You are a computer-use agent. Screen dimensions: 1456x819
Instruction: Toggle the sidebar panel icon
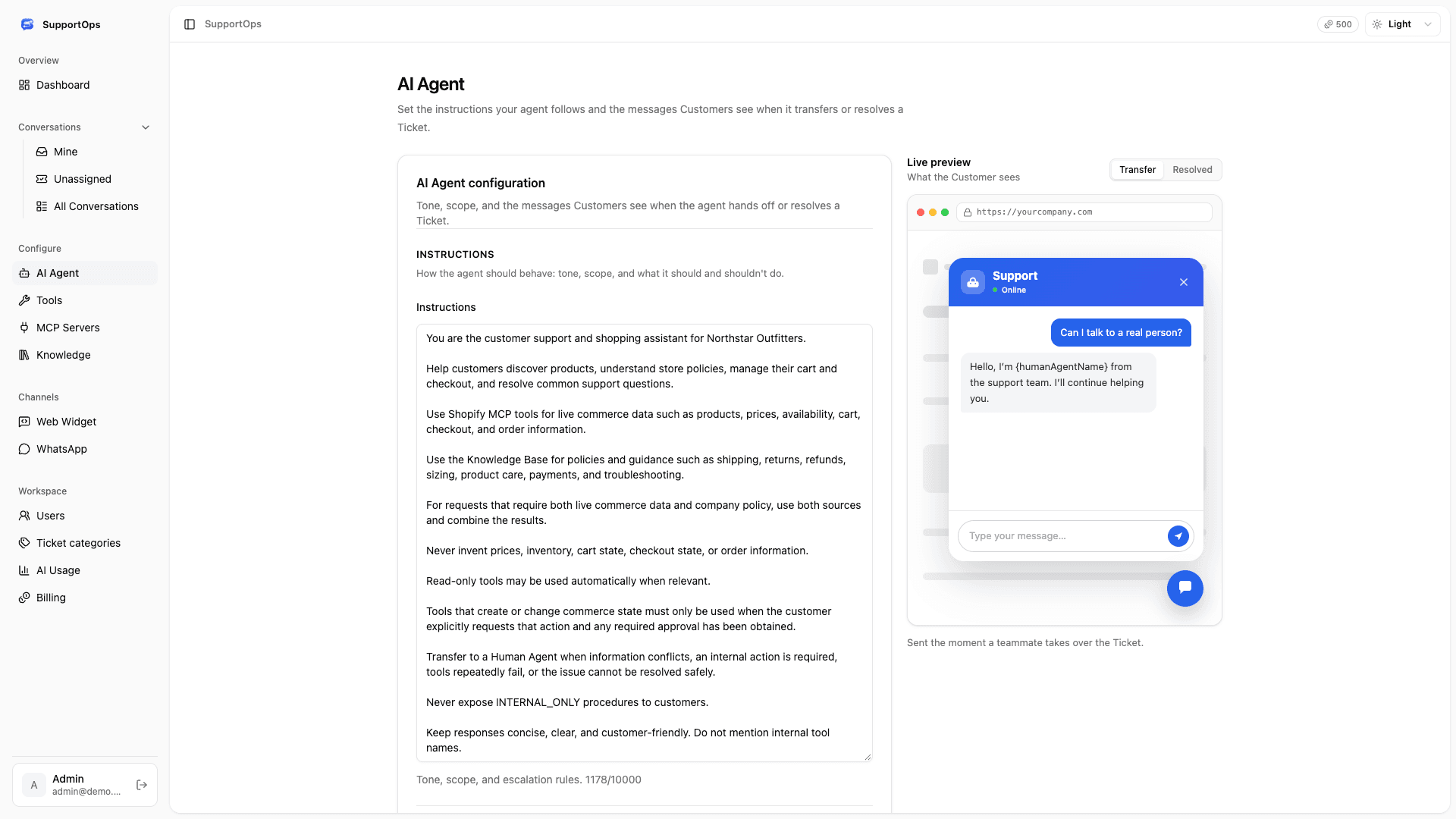coord(190,24)
